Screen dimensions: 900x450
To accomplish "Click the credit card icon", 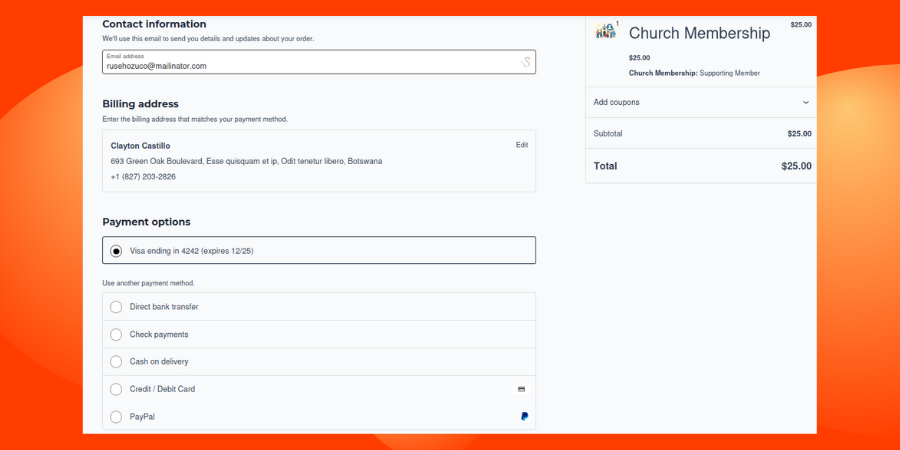I will coord(521,389).
